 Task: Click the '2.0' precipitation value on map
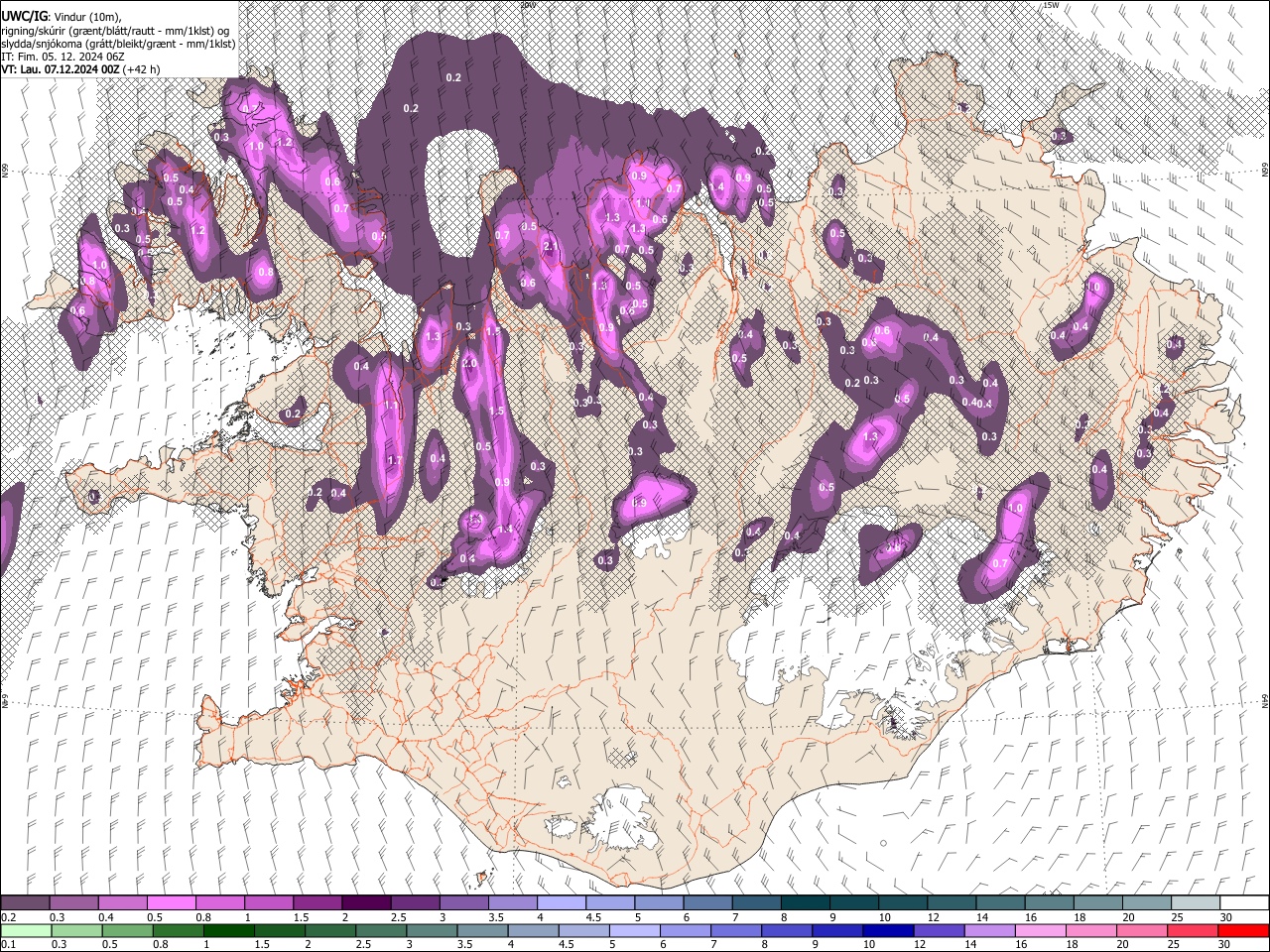(469, 364)
